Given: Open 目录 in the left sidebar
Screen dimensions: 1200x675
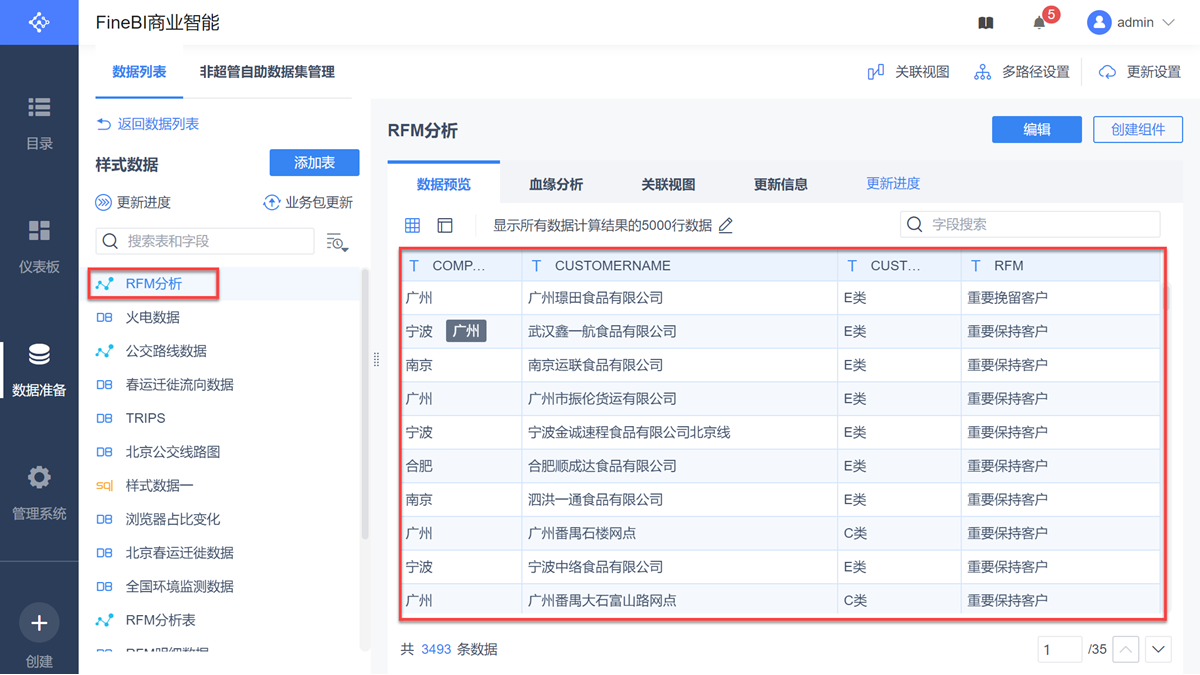Looking at the screenshot, I should point(39,124).
